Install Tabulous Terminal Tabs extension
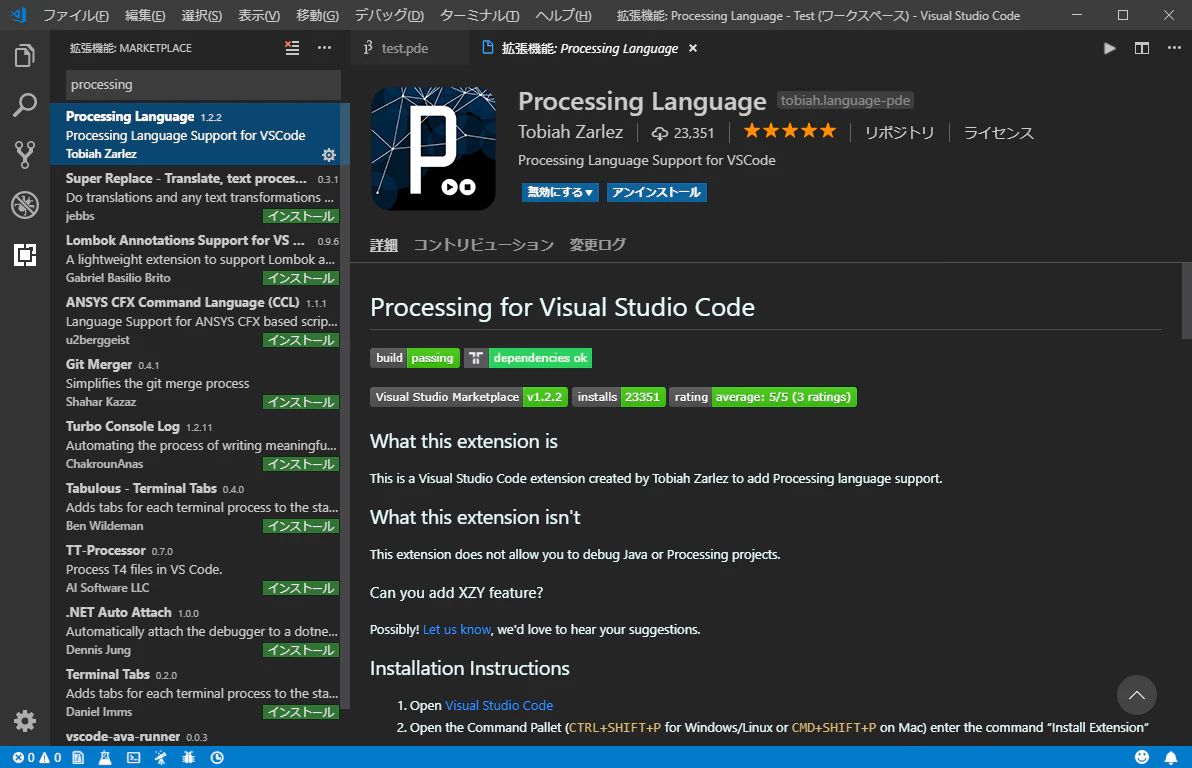This screenshot has height=768, width=1192. pyautogui.click(x=301, y=526)
